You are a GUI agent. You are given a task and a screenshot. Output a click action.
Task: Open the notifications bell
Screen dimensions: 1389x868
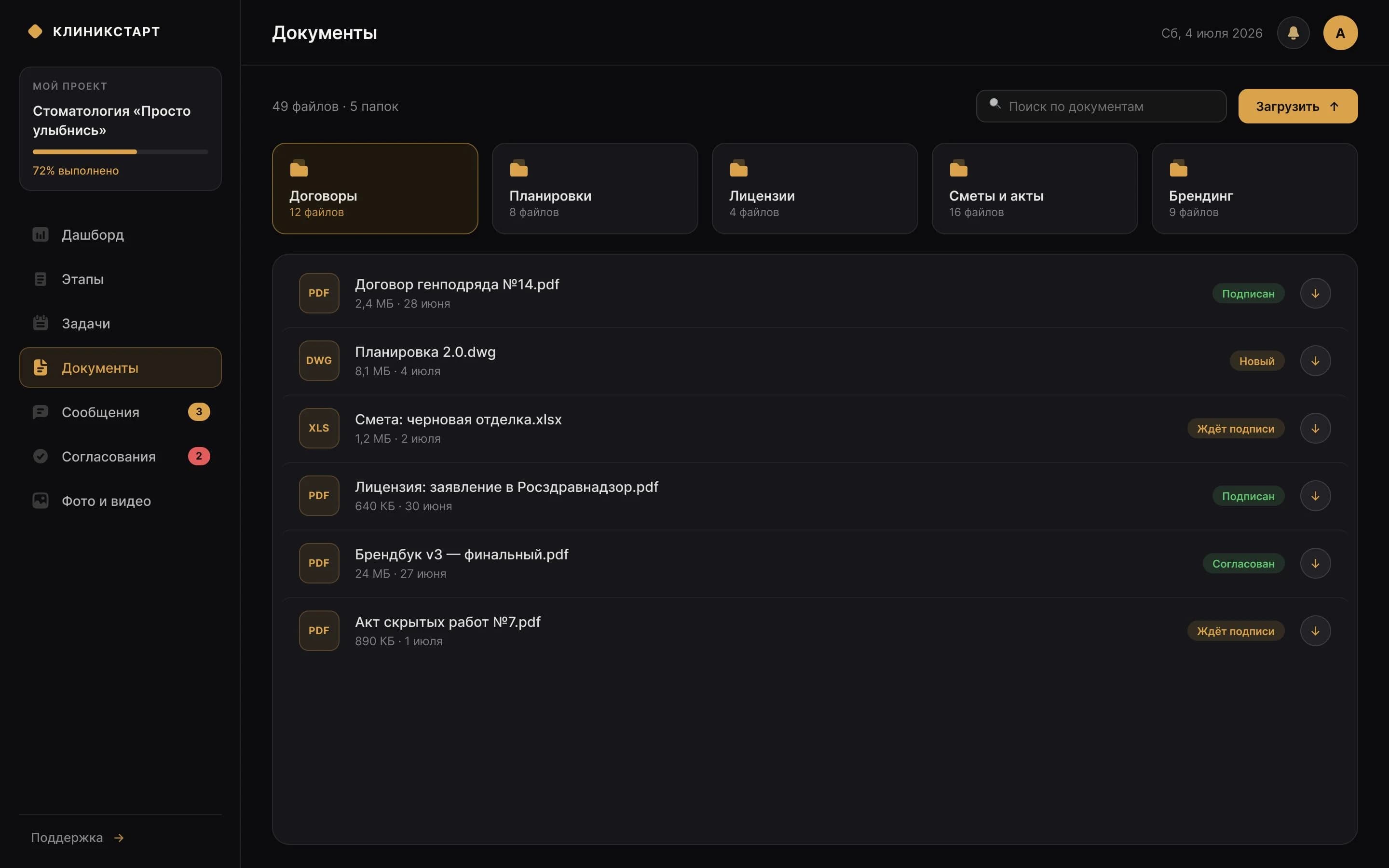(x=1293, y=33)
